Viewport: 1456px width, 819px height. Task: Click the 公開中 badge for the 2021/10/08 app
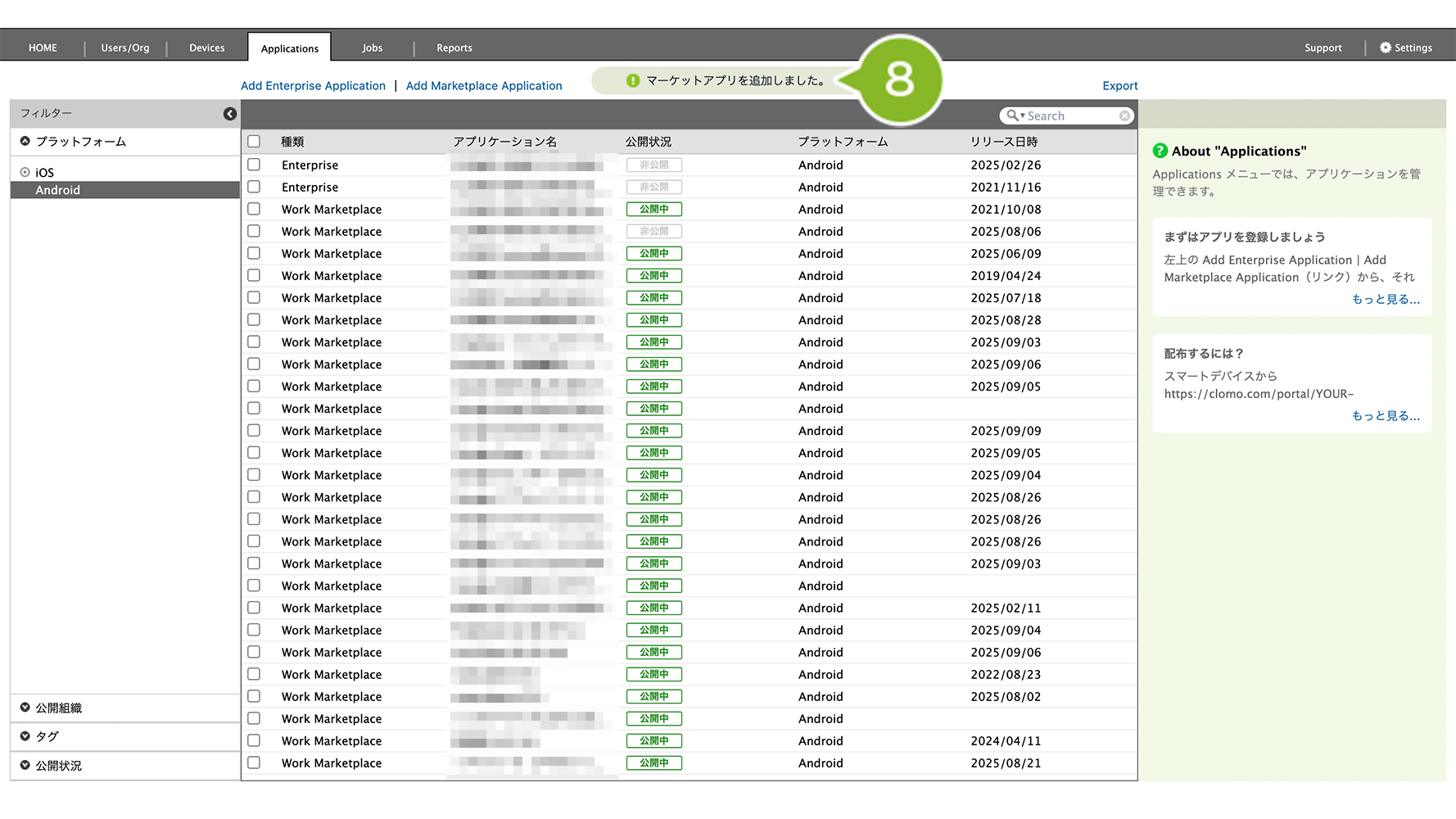click(653, 210)
